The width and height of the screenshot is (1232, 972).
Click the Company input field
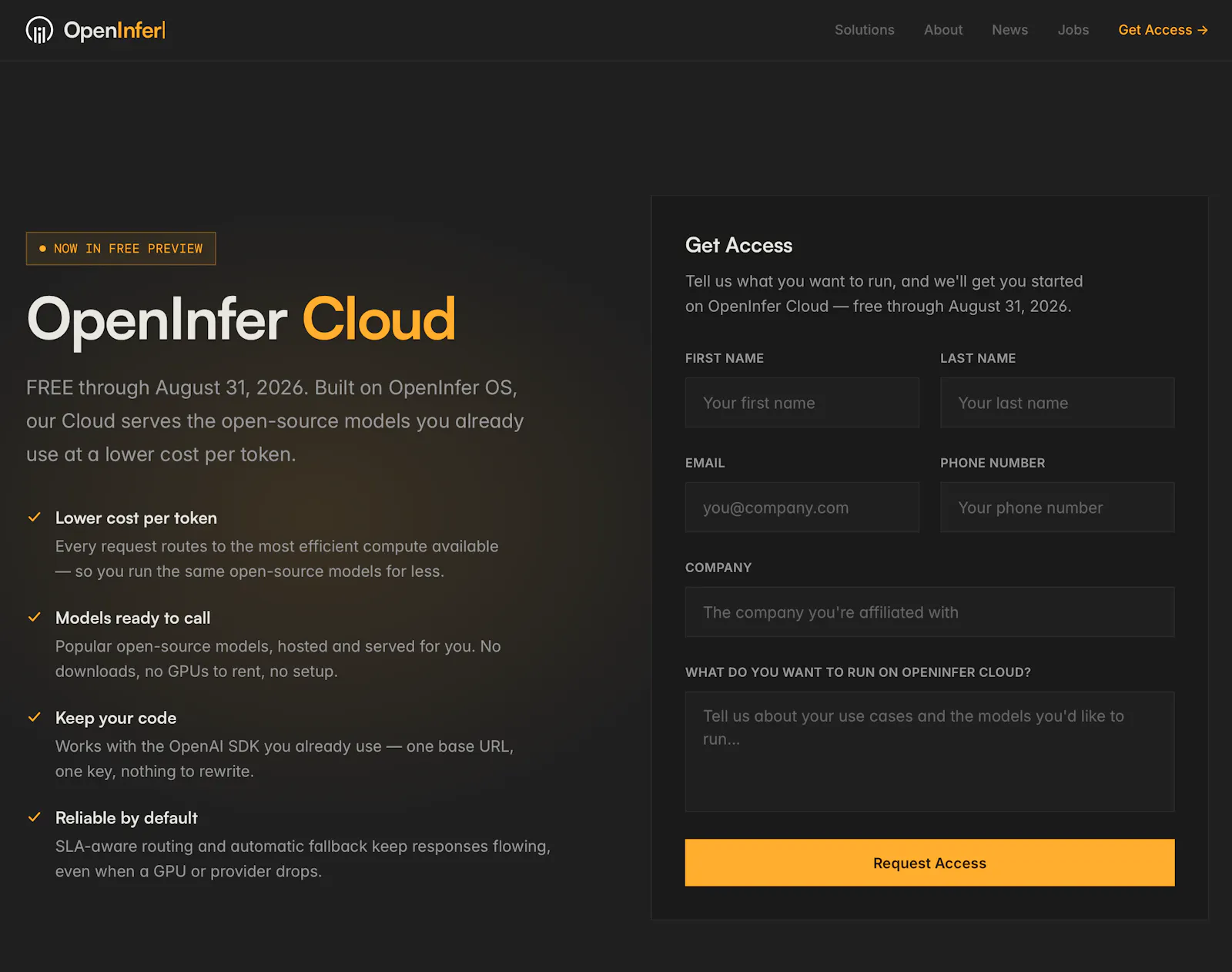pos(929,612)
